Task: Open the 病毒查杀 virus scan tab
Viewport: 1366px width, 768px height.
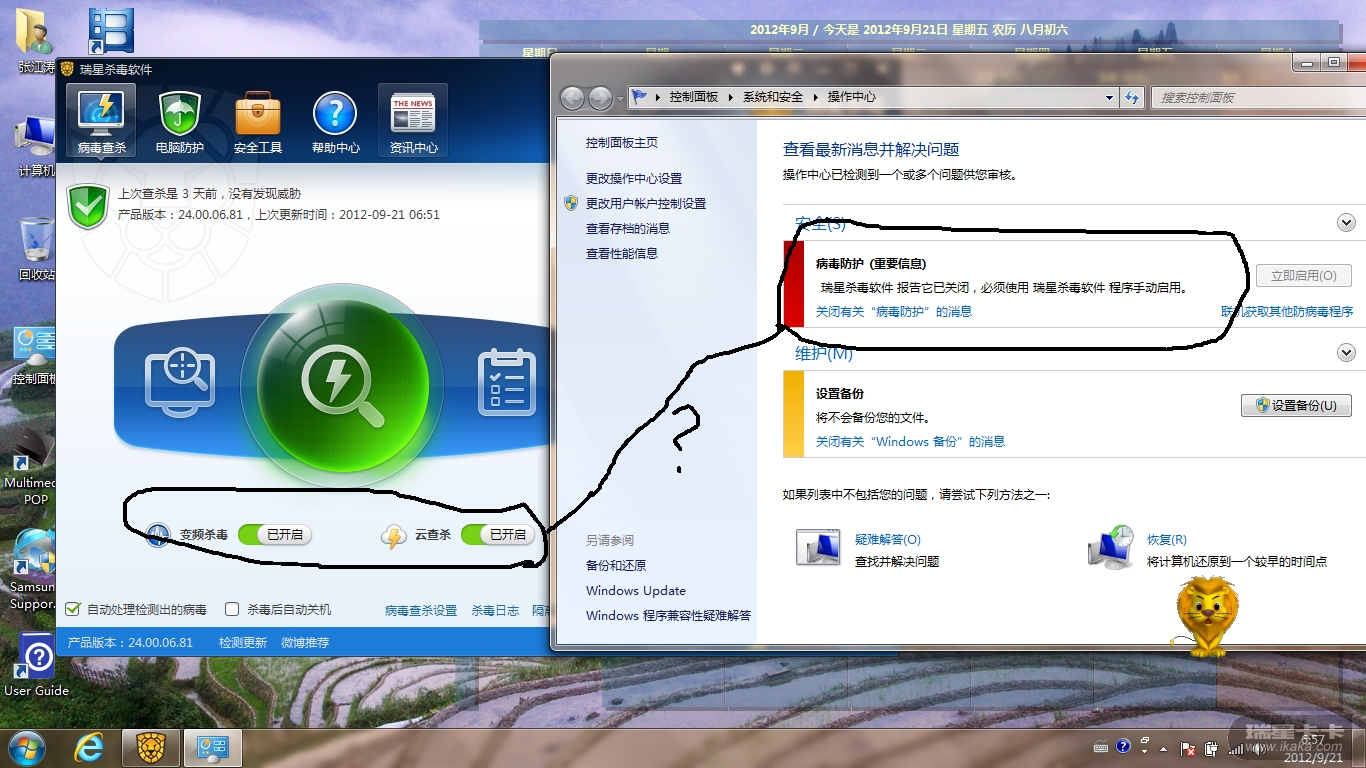Action: pyautogui.click(x=102, y=121)
